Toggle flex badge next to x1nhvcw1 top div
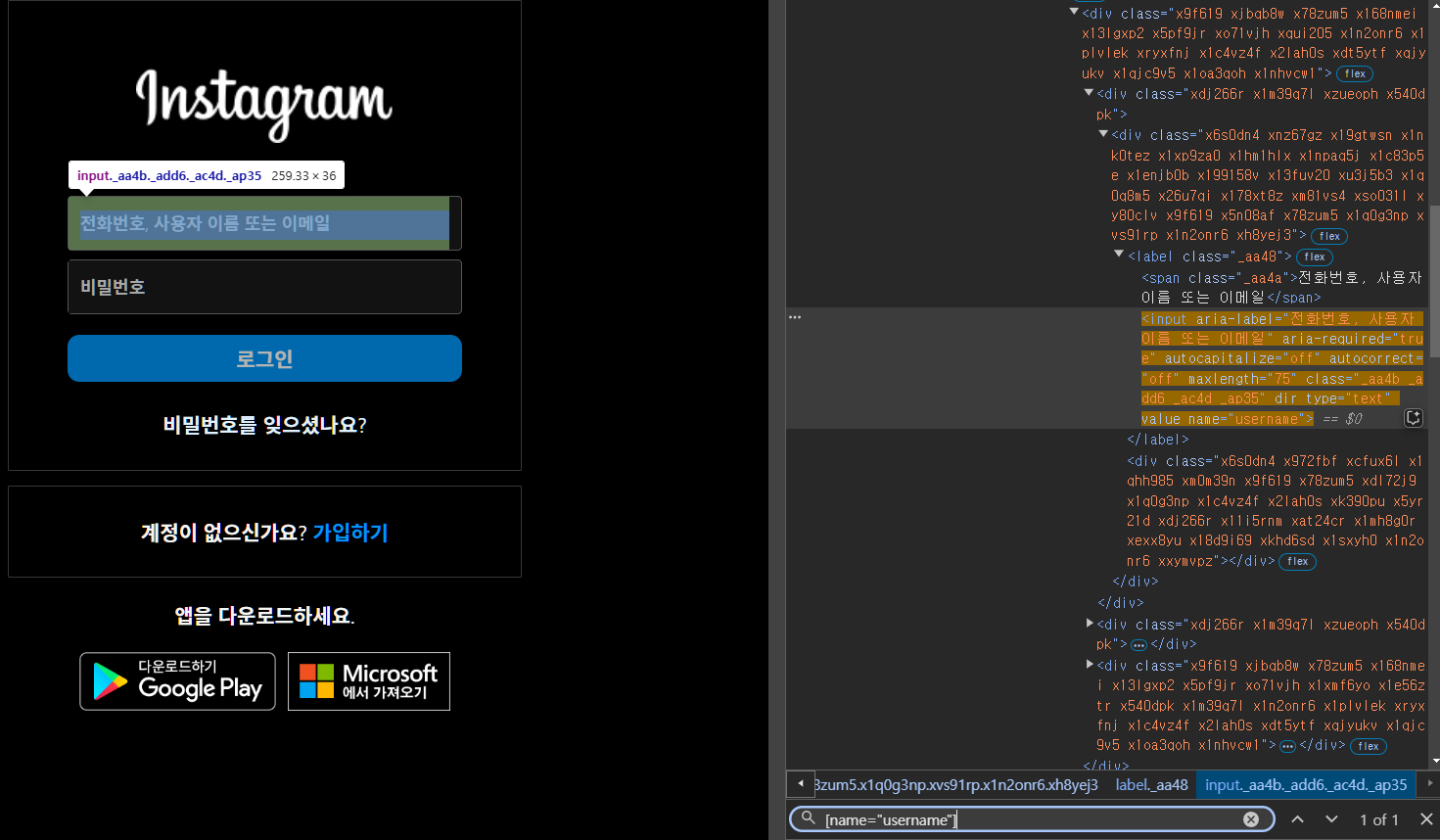Screen dimensions: 1440x840 point(1355,73)
